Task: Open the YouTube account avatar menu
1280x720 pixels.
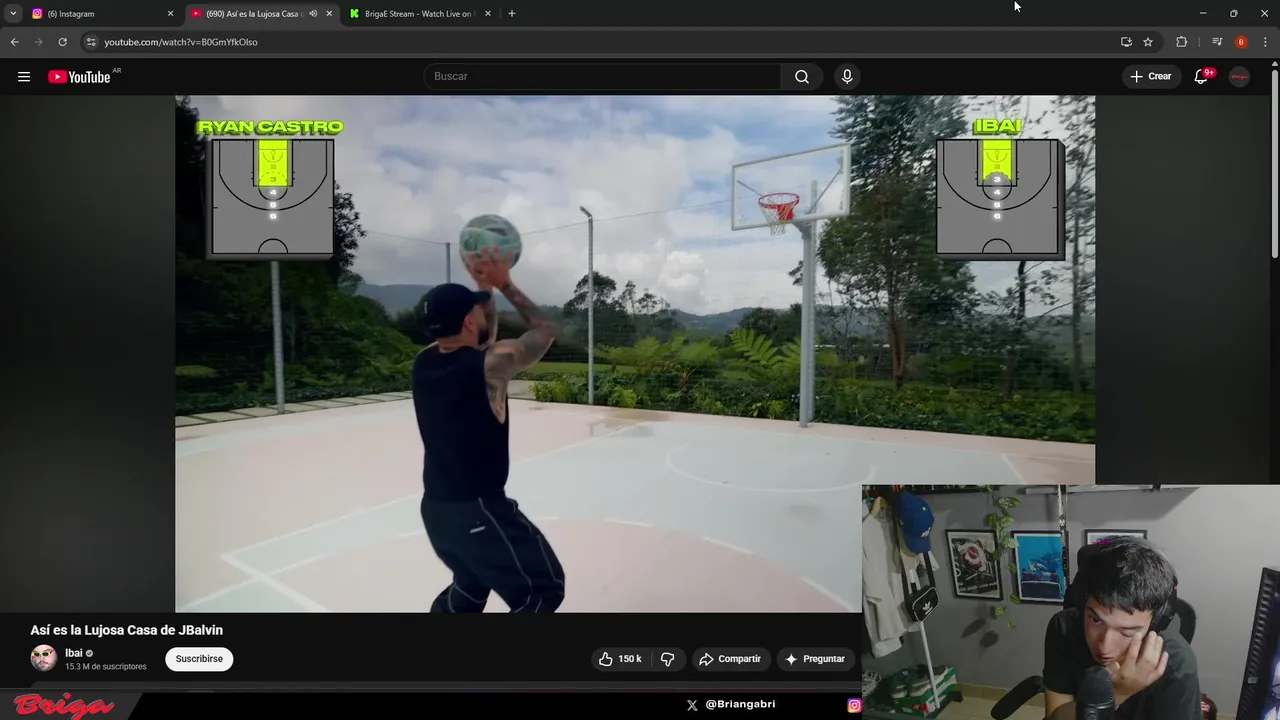Action: click(x=1240, y=77)
